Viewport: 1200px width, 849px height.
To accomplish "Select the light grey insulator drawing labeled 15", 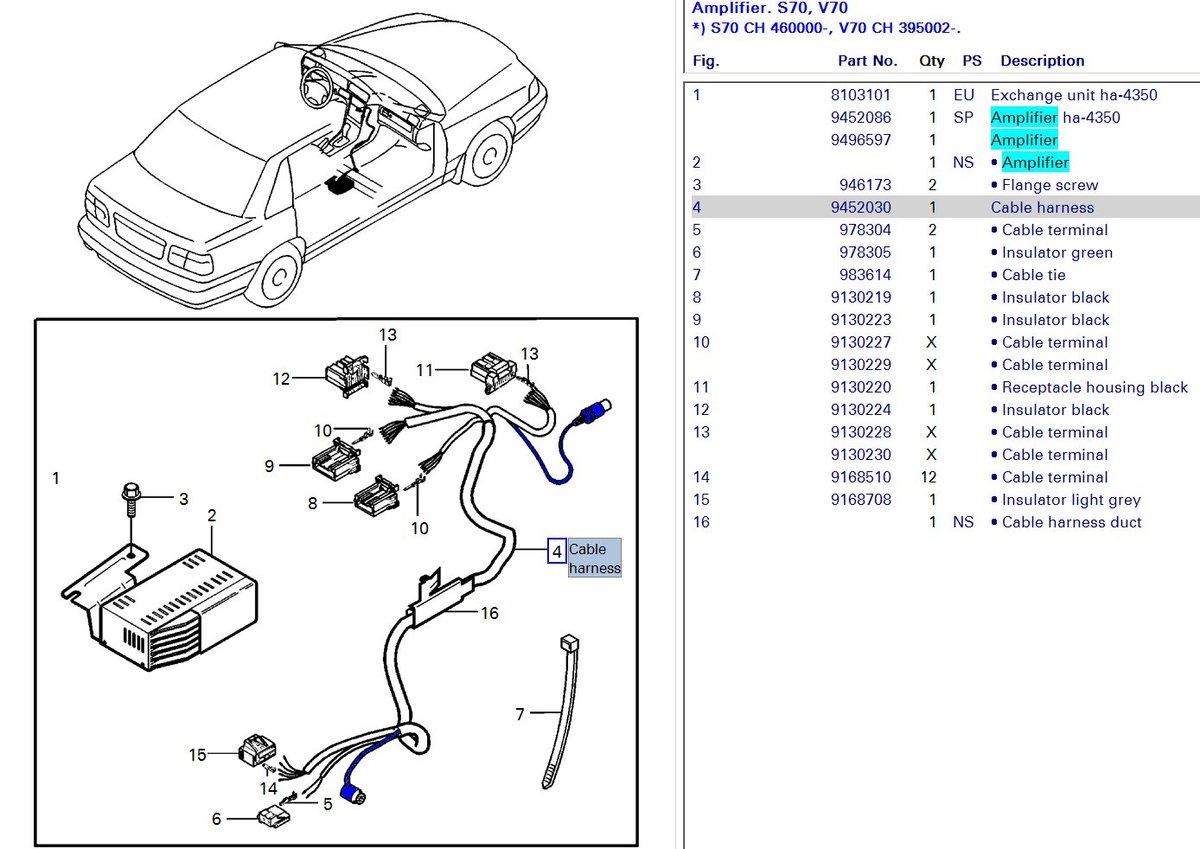I will point(252,752).
